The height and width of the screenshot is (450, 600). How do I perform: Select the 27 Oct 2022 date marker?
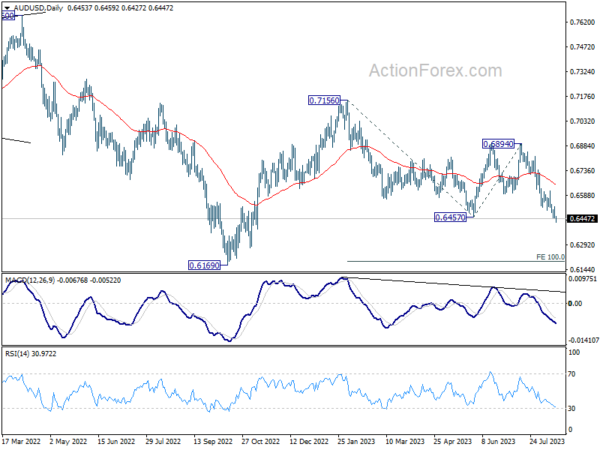[261, 442]
